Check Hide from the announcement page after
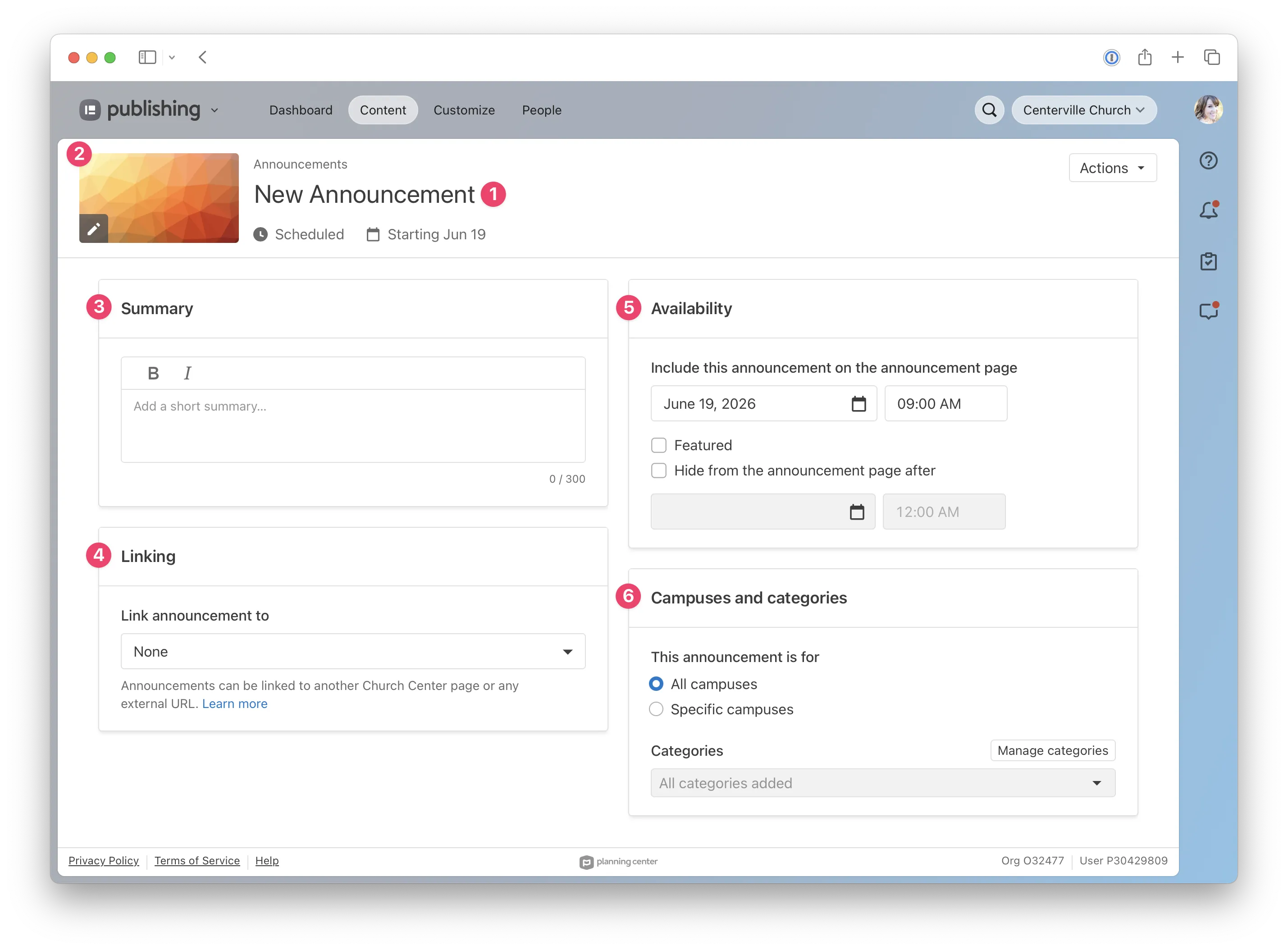Viewport: 1288px width, 950px height. tap(658, 471)
